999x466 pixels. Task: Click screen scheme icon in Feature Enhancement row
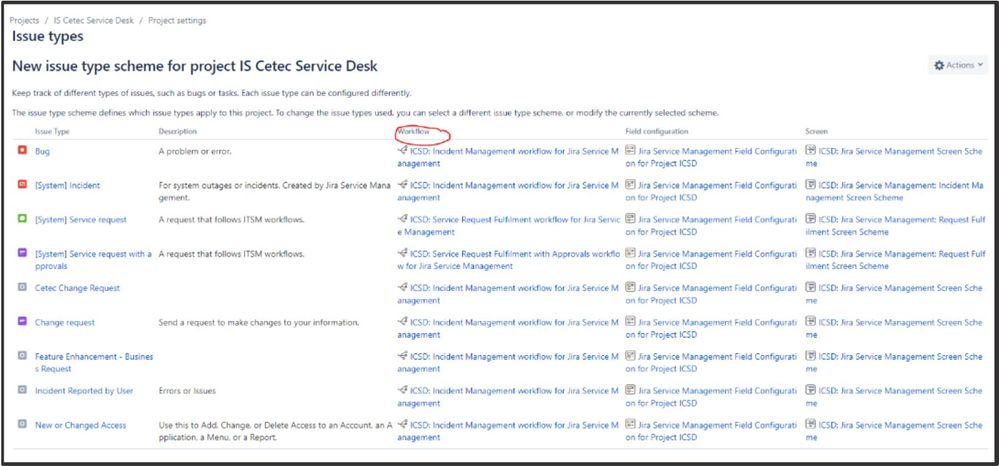click(810, 355)
